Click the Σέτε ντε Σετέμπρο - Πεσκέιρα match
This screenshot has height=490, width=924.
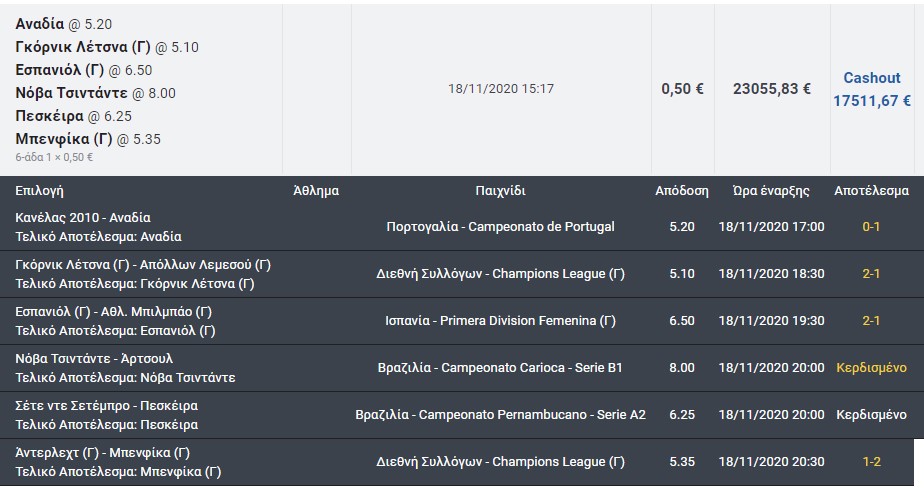pyautogui.click(x=107, y=406)
